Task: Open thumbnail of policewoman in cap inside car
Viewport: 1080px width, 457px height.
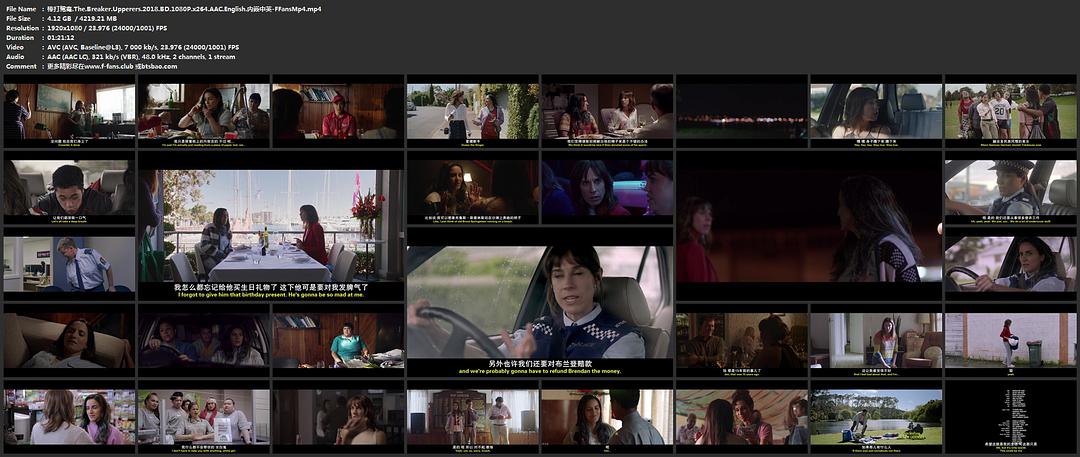Action: click(x=1009, y=188)
